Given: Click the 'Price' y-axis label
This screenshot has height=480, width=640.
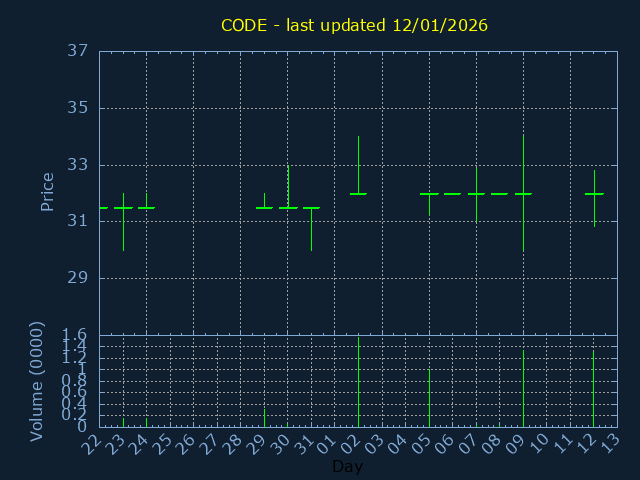Looking at the screenshot, I should pyautogui.click(x=47, y=192).
